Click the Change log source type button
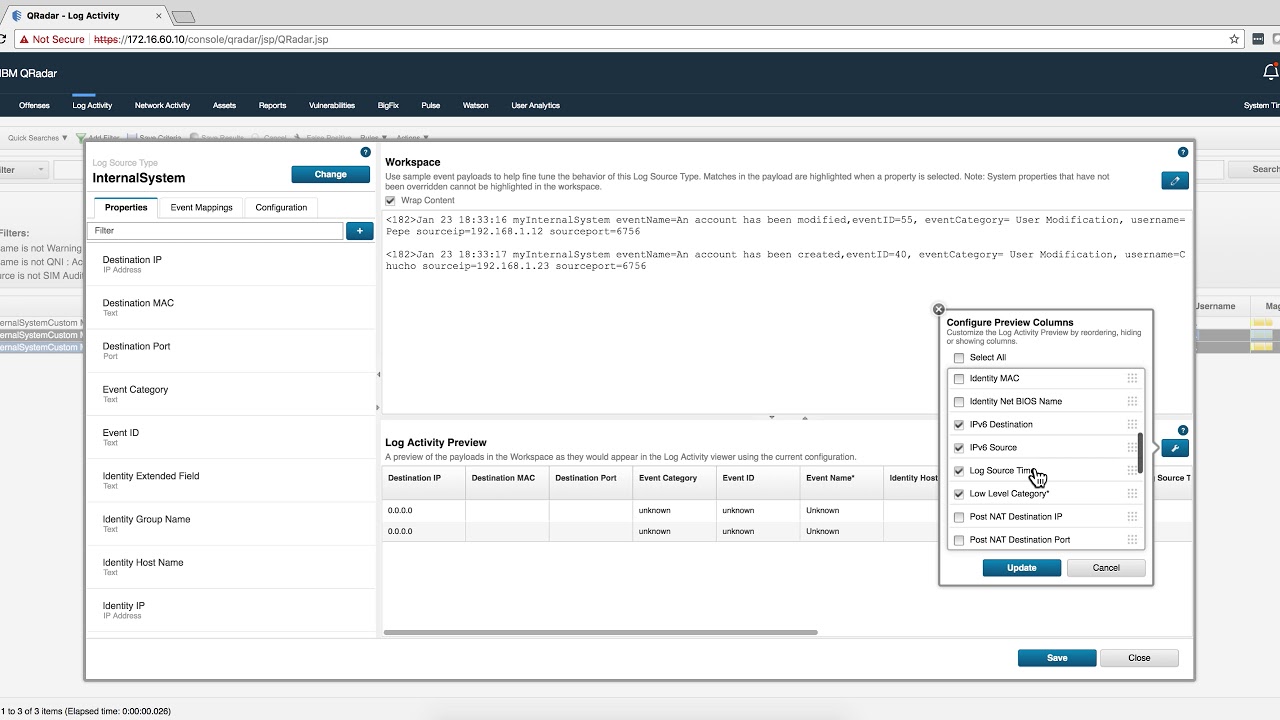 coord(331,174)
